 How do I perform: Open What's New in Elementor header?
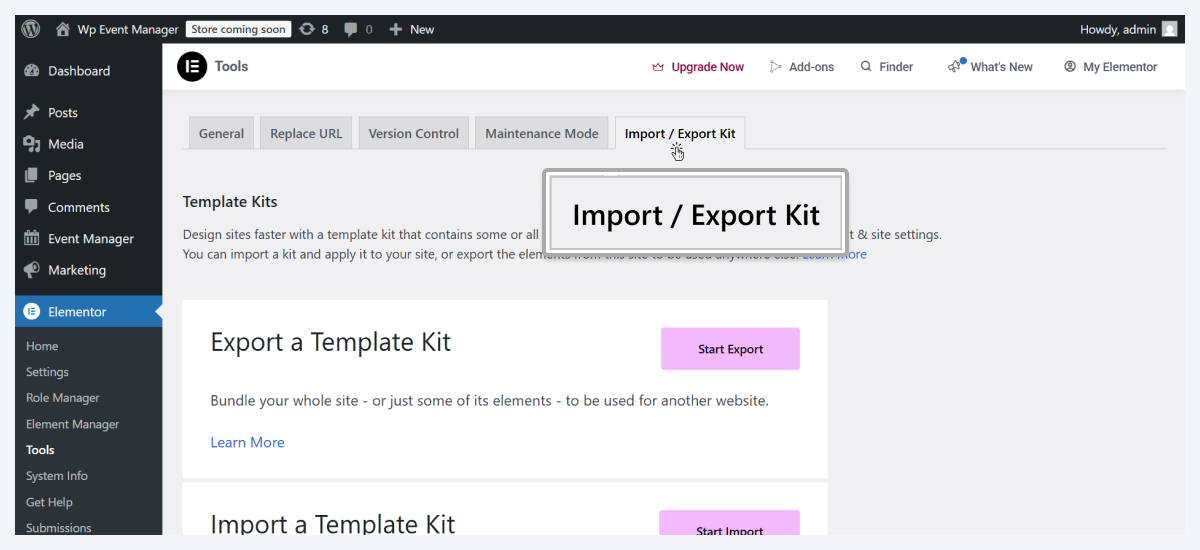click(x=1001, y=67)
